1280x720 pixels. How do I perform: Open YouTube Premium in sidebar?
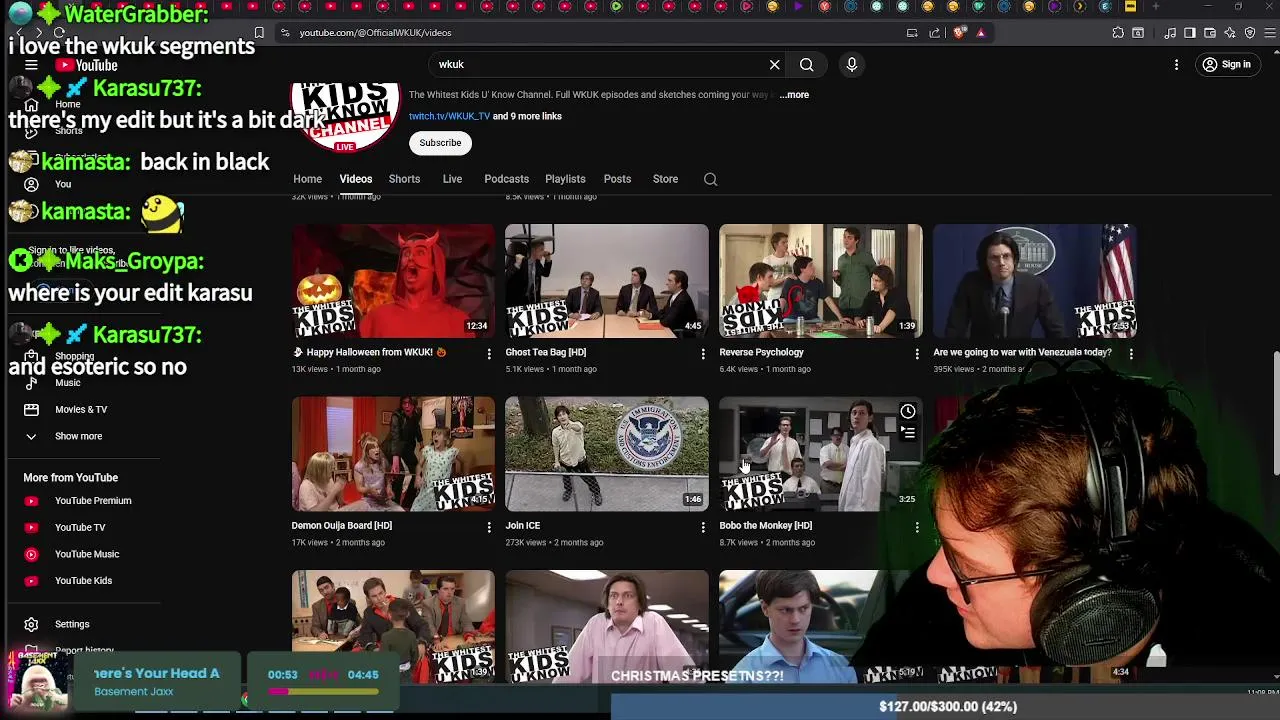pyautogui.click(x=92, y=501)
